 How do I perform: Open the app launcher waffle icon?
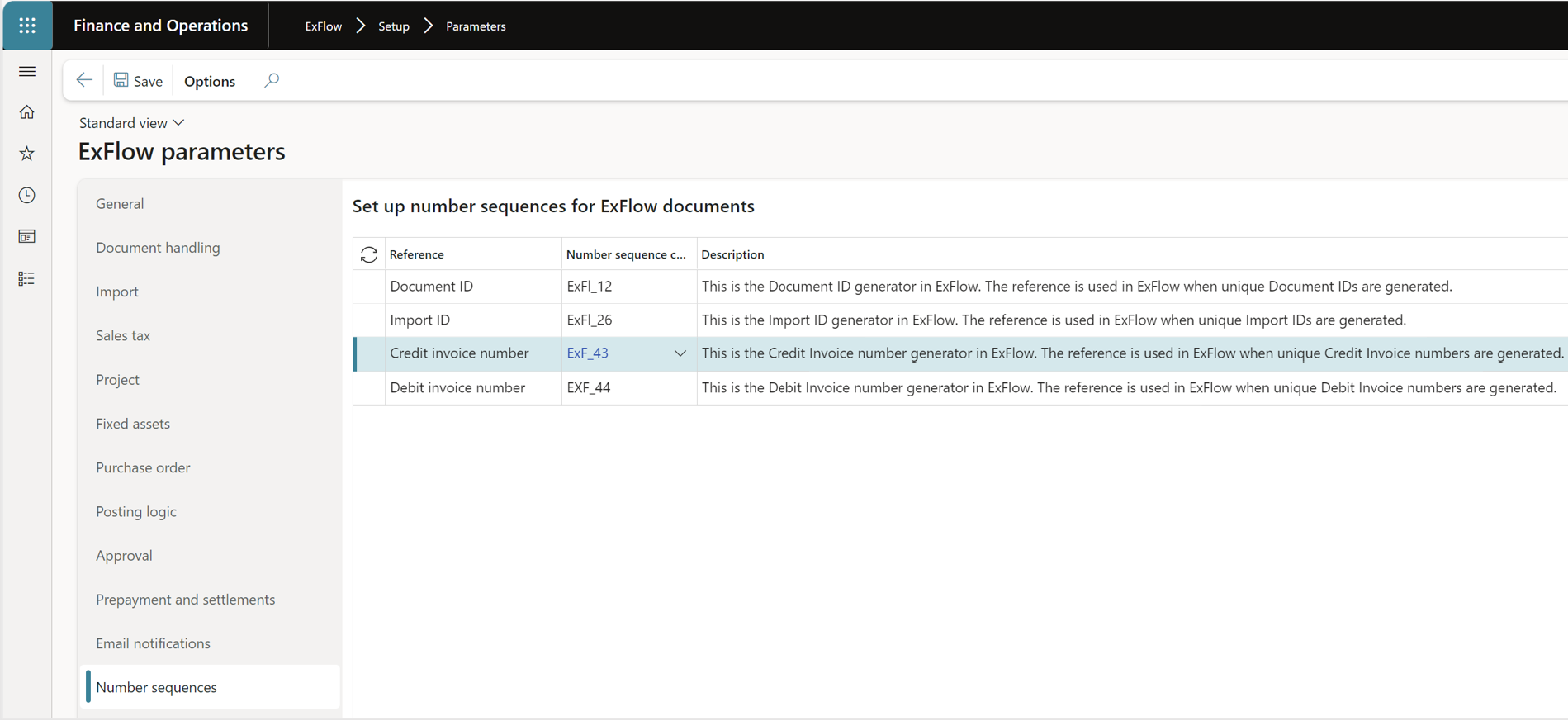coord(27,26)
